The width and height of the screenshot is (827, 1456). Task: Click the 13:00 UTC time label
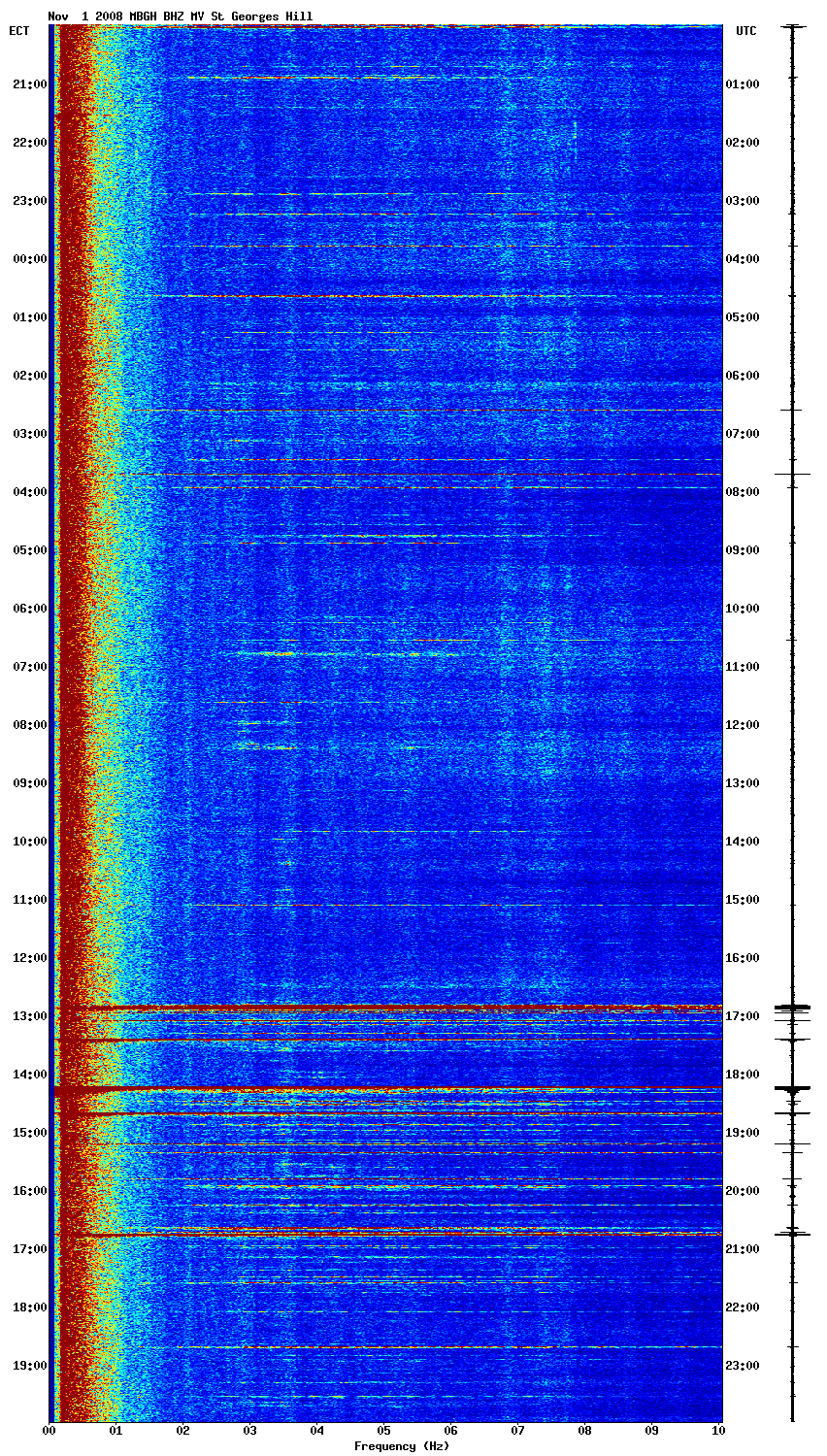point(743,783)
